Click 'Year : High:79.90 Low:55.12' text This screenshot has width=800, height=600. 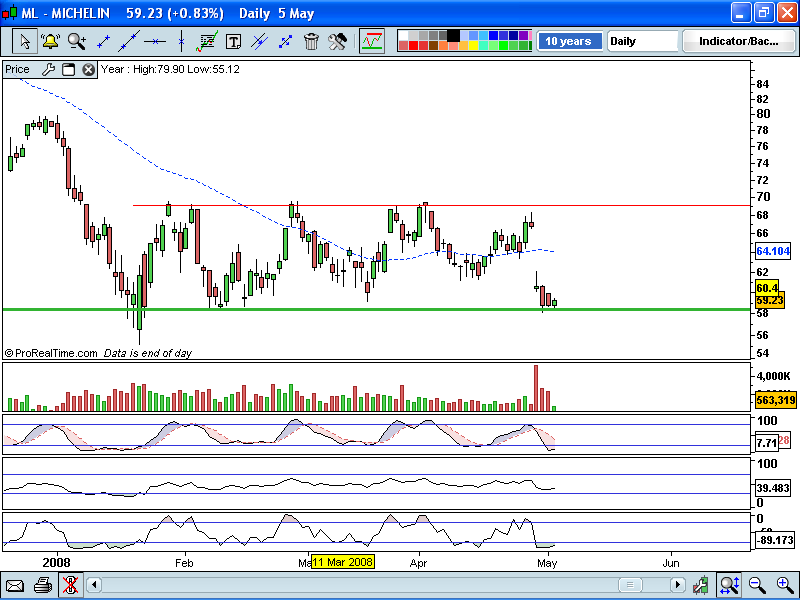click(170, 69)
